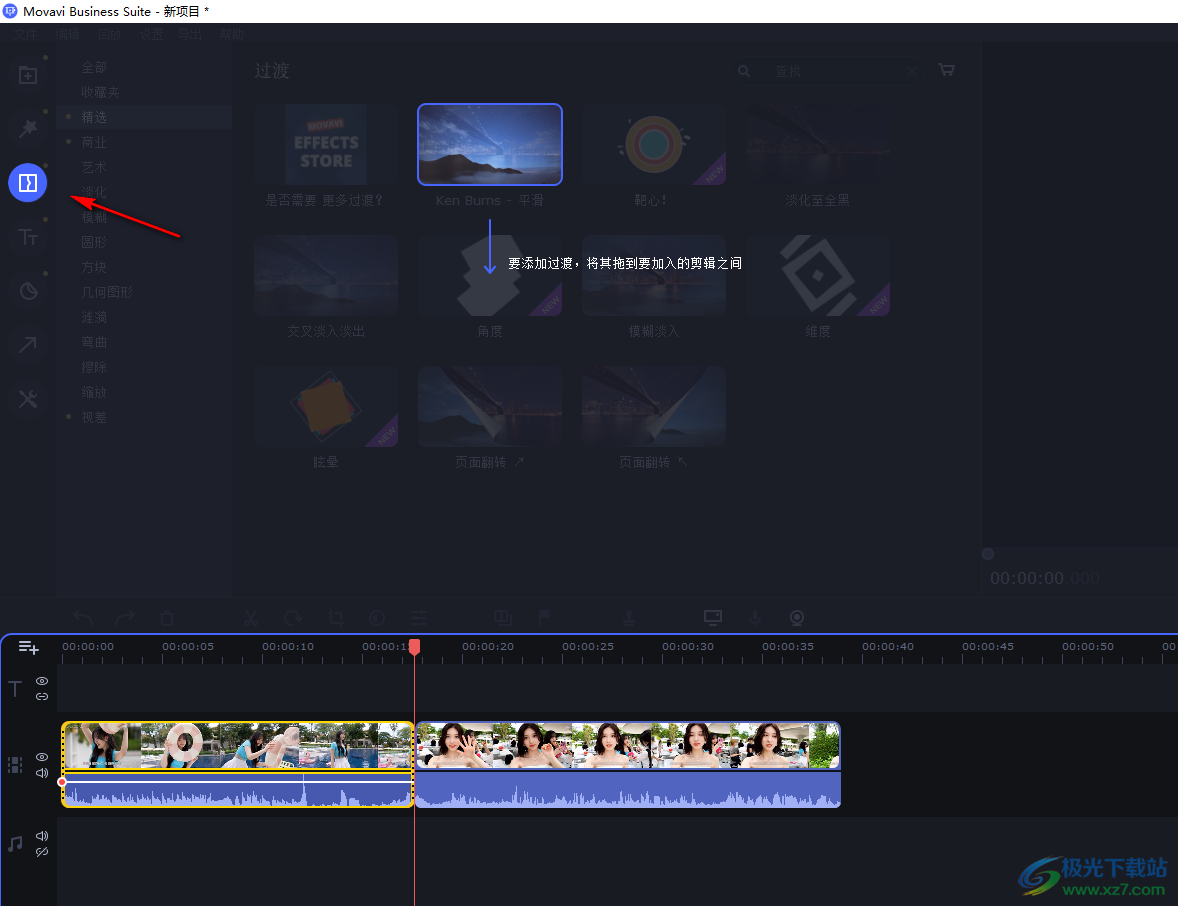Click the preview playback position slider handle
Viewport: 1178px width, 906px height.
(x=988, y=554)
